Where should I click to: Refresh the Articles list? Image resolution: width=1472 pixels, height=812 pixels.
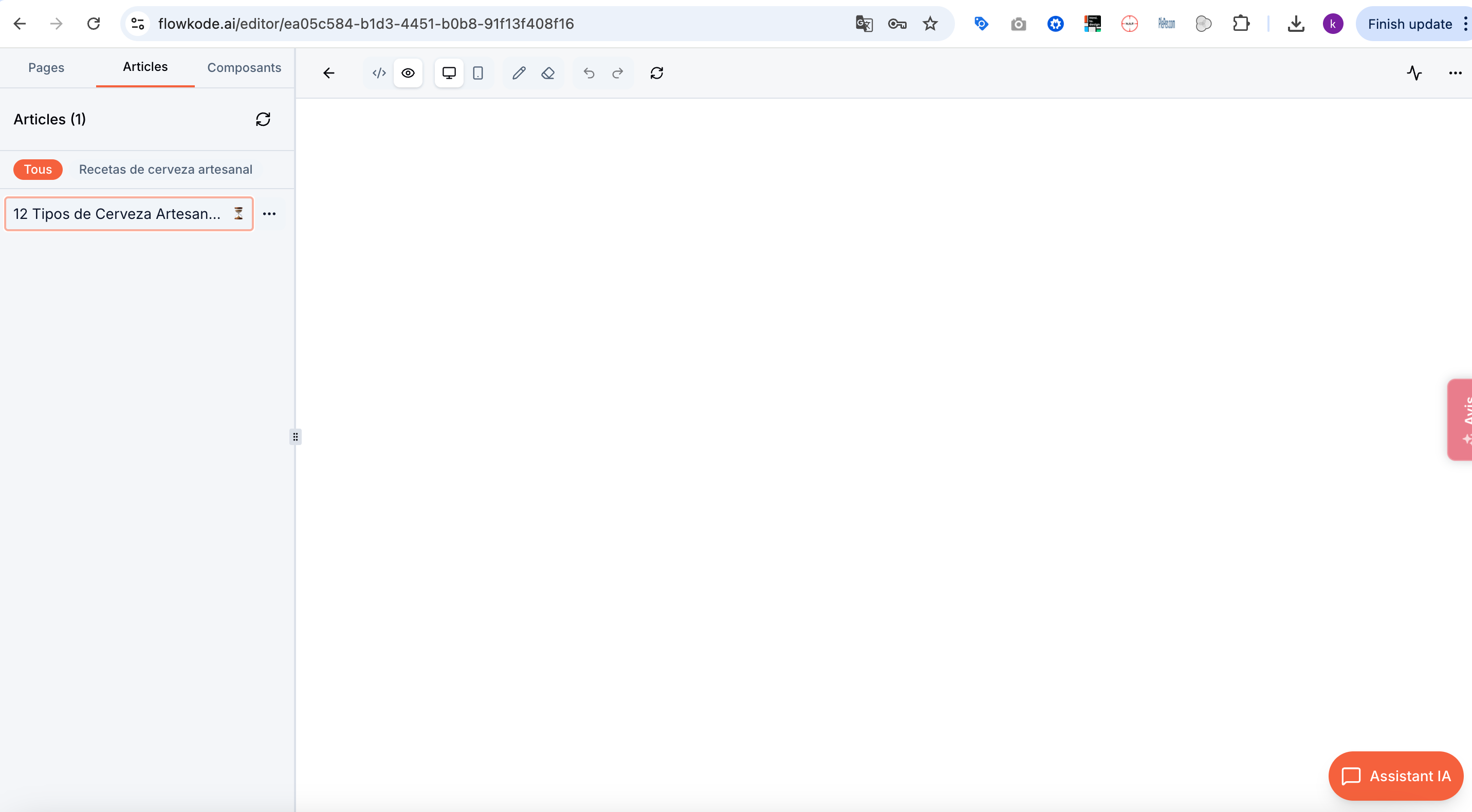coord(263,119)
